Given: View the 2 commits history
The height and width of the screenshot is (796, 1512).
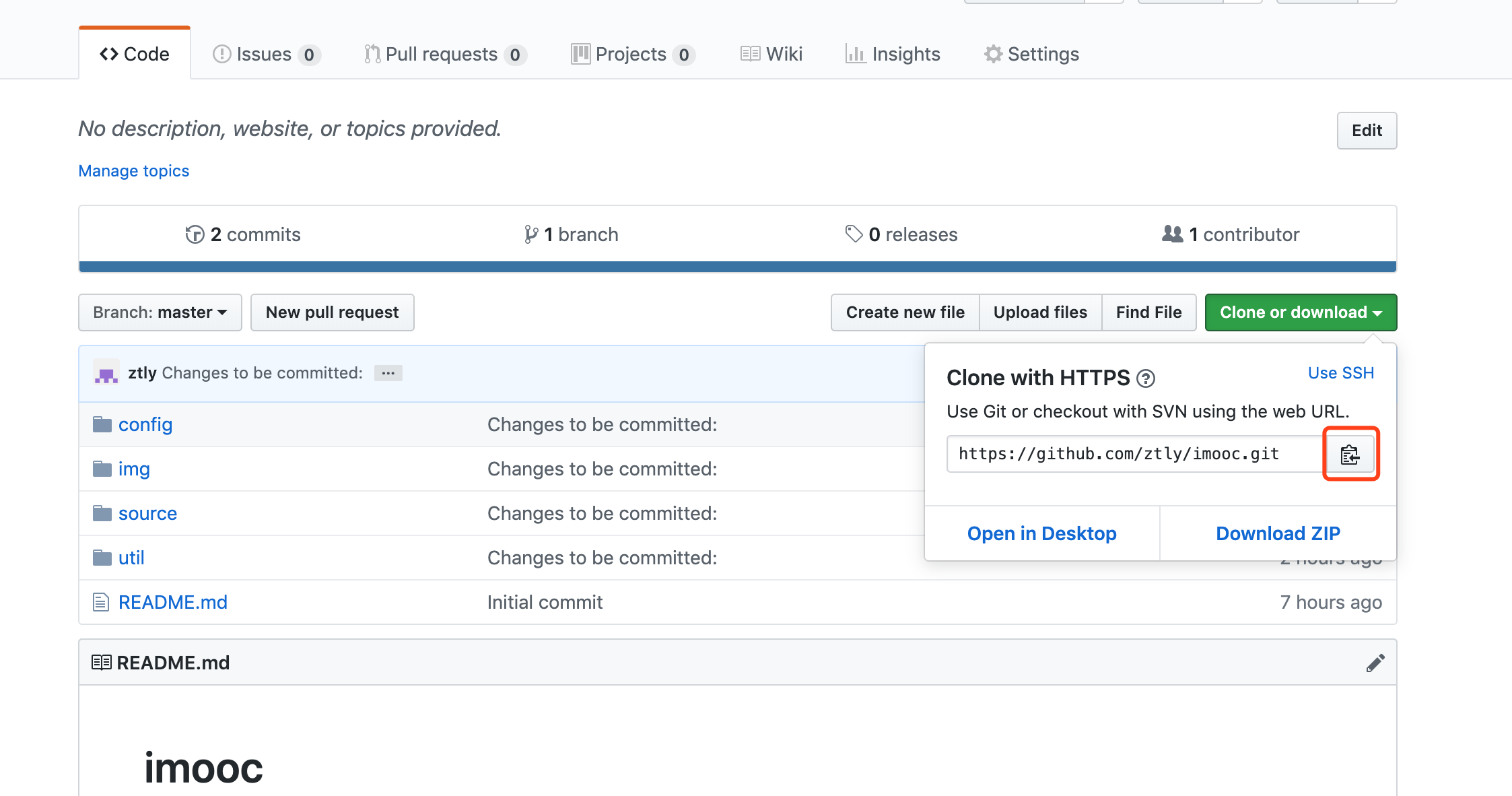Looking at the screenshot, I should click(x=243, y=234).
